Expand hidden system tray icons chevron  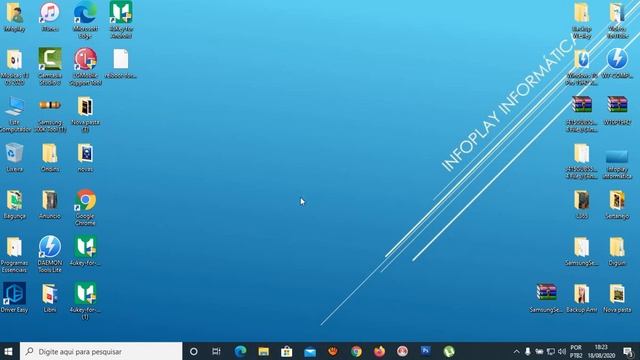(x=516, y=351)
